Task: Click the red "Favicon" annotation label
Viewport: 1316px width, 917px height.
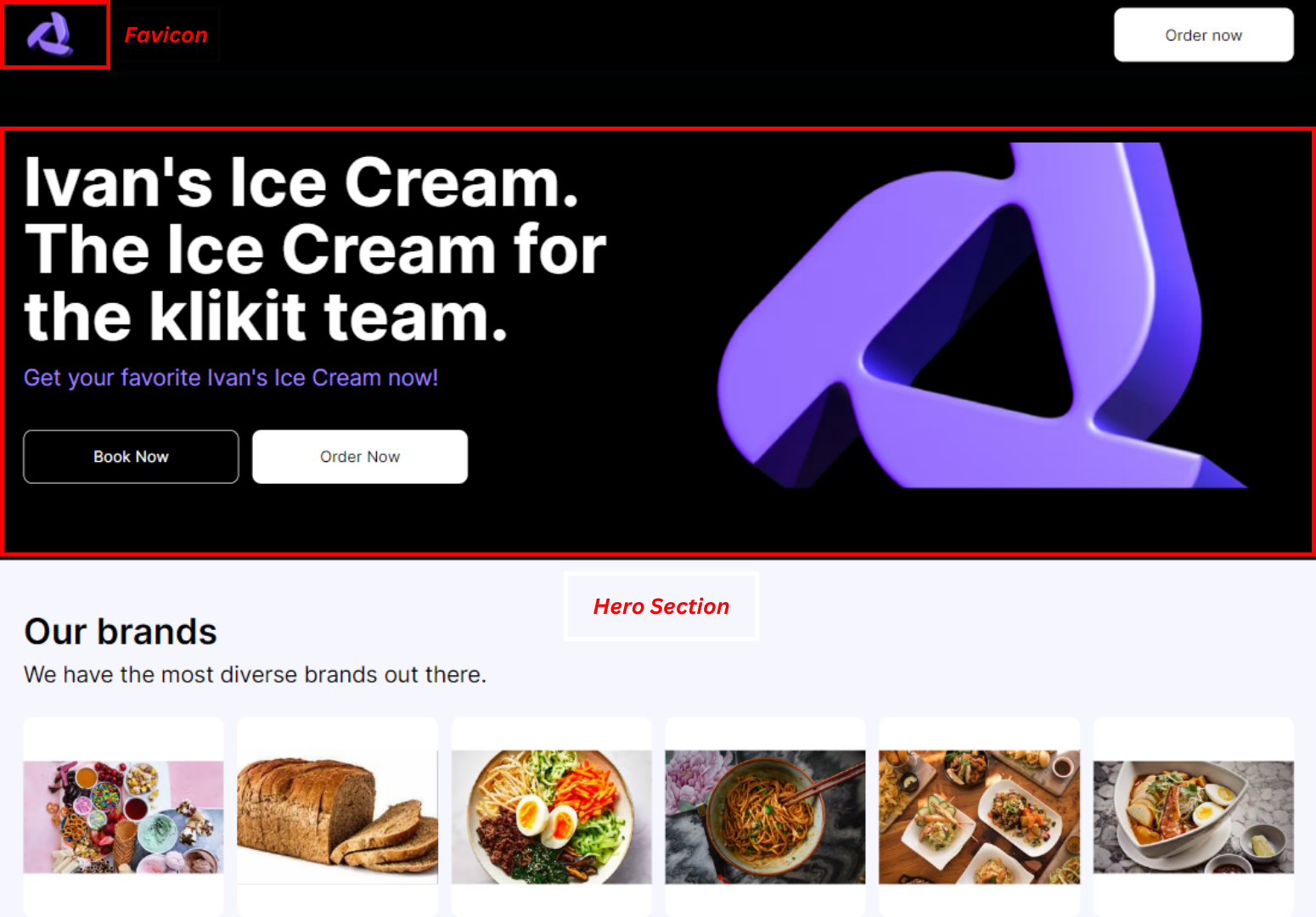Action: [x=166, y=35]
